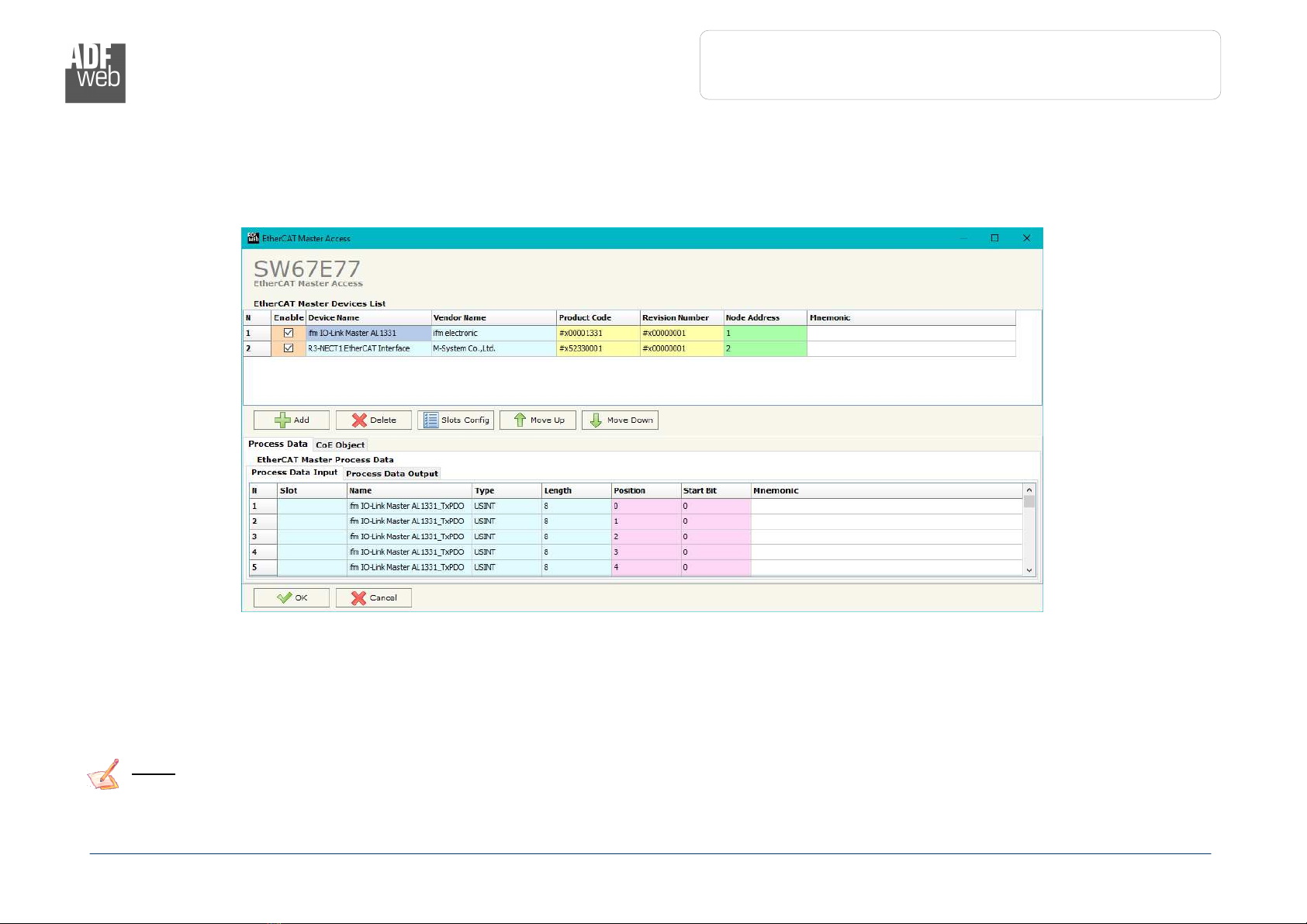Click the Mnemonic cell of R3-NECT1 EtherCAT Interface
Viewport: 1307px width, 924px height.
click(x=911, y=348)
